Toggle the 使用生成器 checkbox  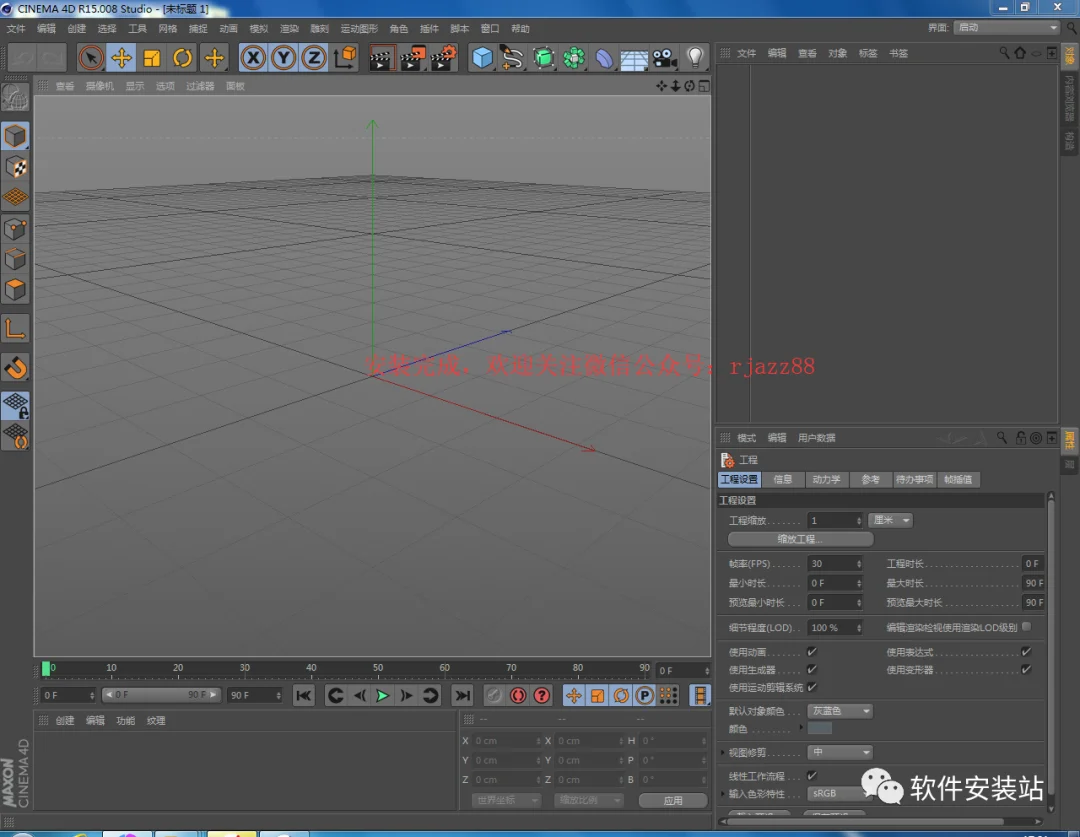tap(812, 669)
